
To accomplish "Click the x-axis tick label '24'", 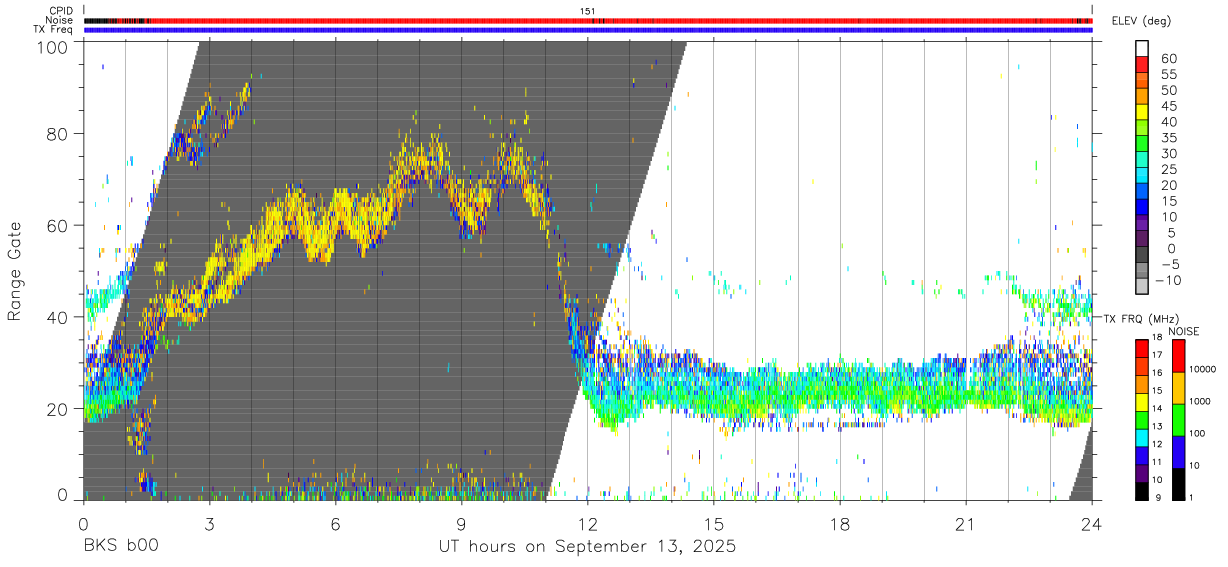I will click(x=1091, y=523).
